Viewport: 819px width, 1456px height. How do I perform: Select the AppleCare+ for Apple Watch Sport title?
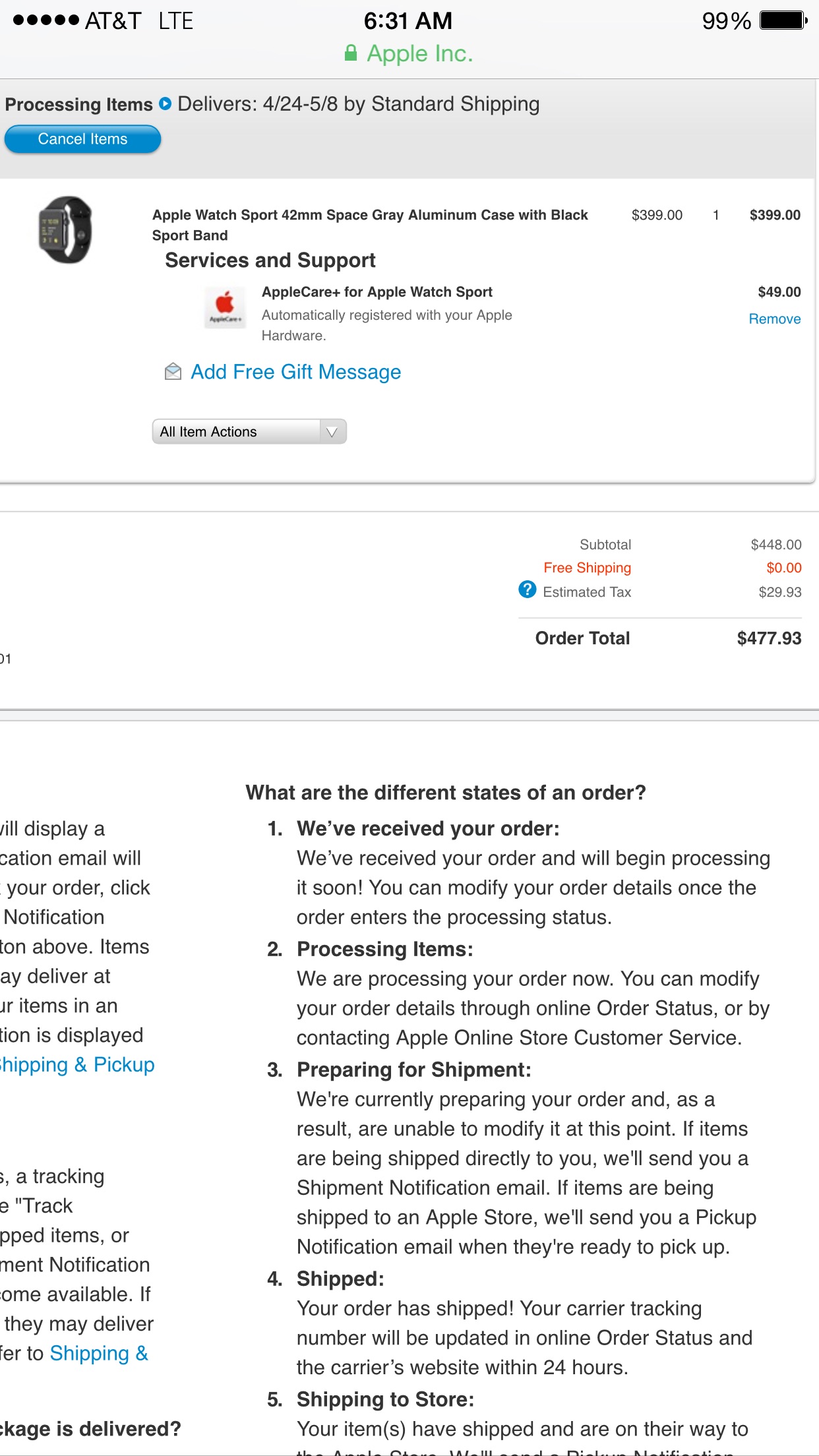(x=377, y=292)
